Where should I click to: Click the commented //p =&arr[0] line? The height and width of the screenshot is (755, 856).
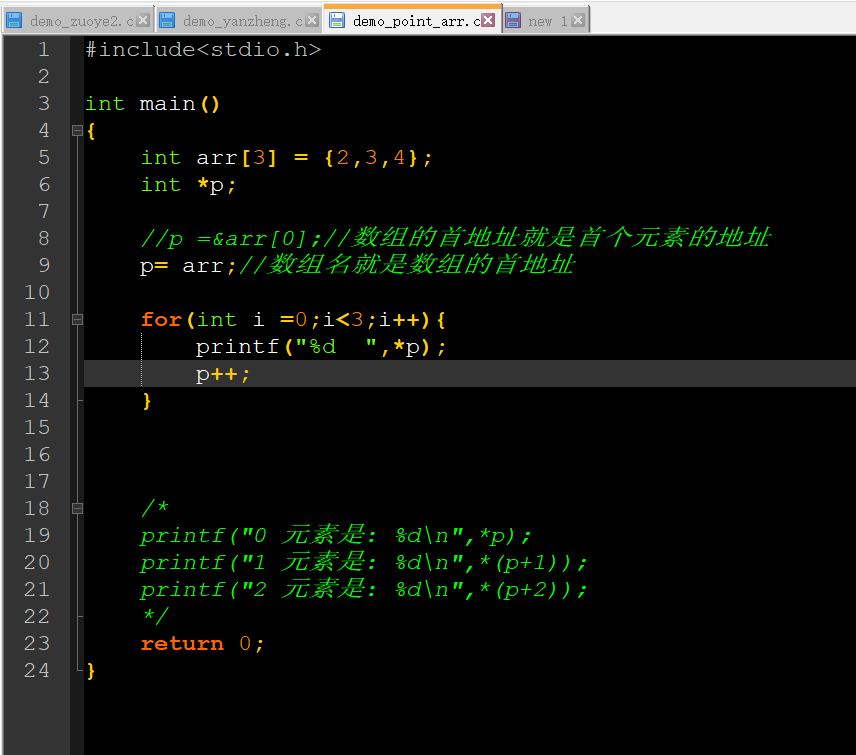456,238
